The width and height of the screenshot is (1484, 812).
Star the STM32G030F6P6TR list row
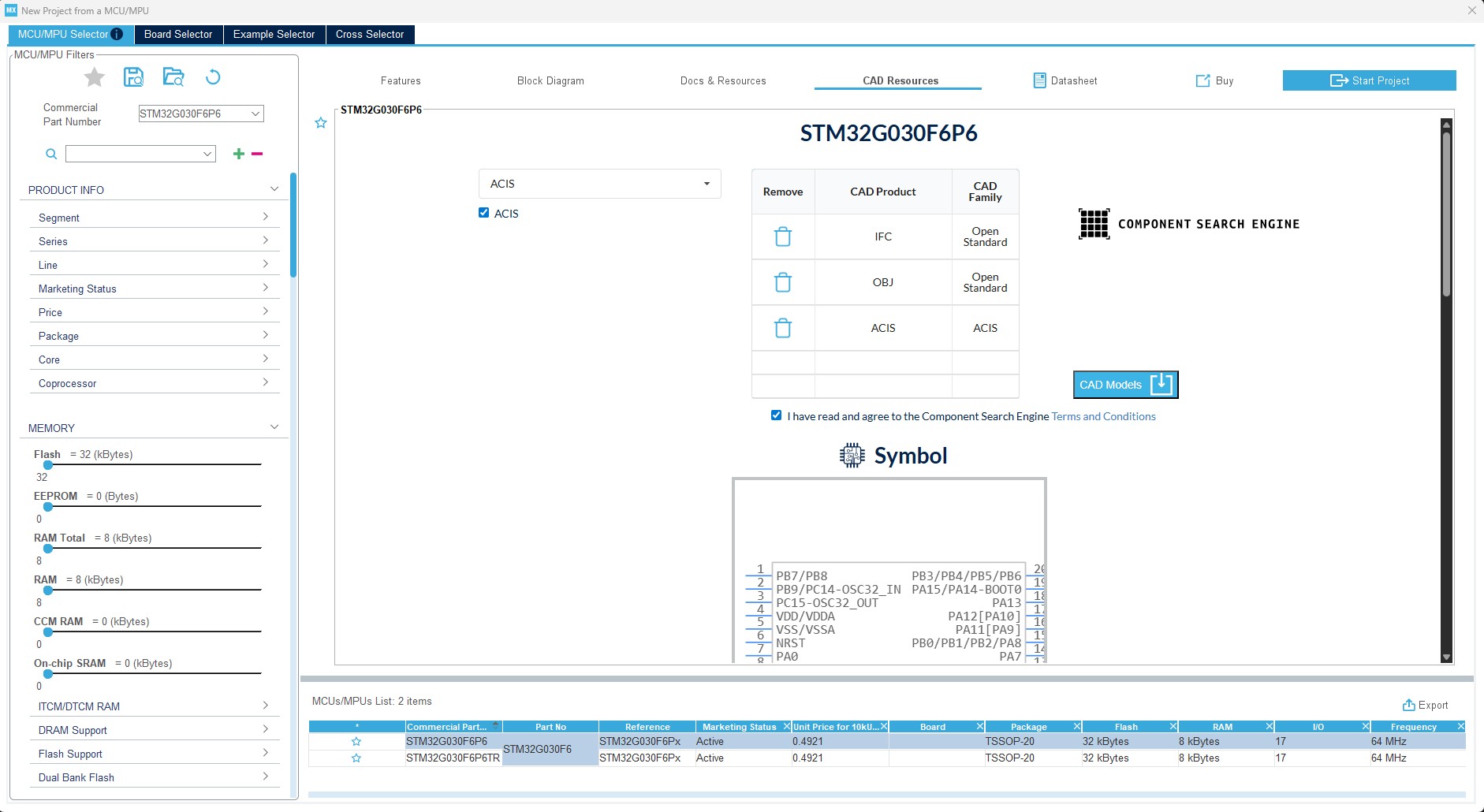pos(356,758)
